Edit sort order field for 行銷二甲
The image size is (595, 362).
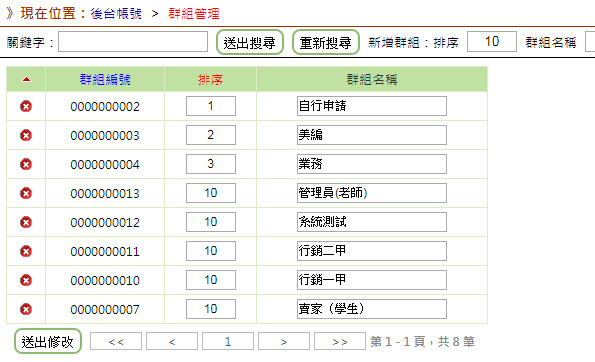coord(211,251)
